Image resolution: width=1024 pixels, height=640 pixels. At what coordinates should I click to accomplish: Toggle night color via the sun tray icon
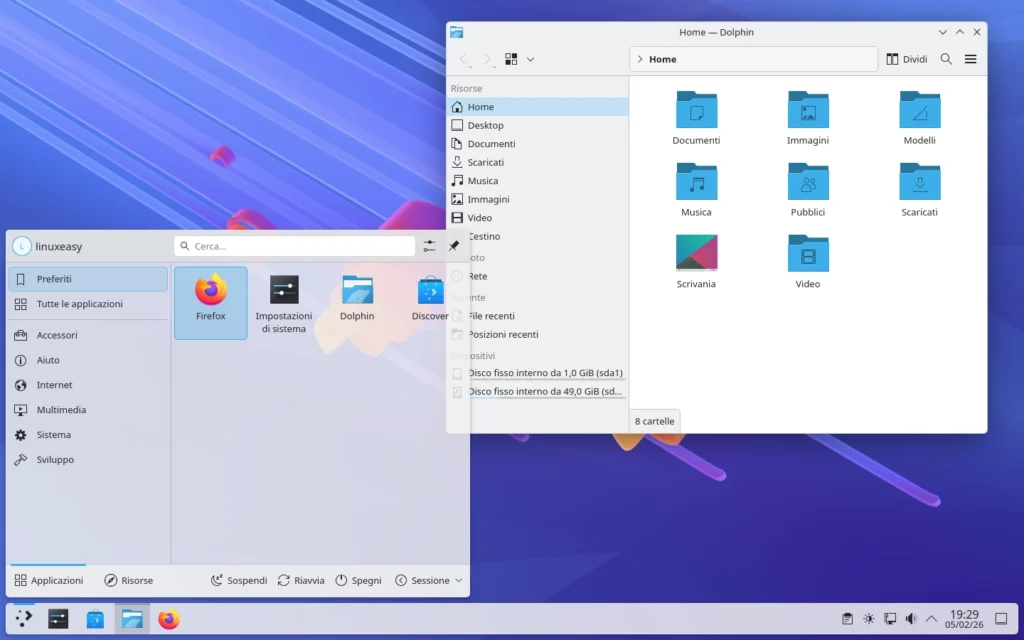coord(868,619)
